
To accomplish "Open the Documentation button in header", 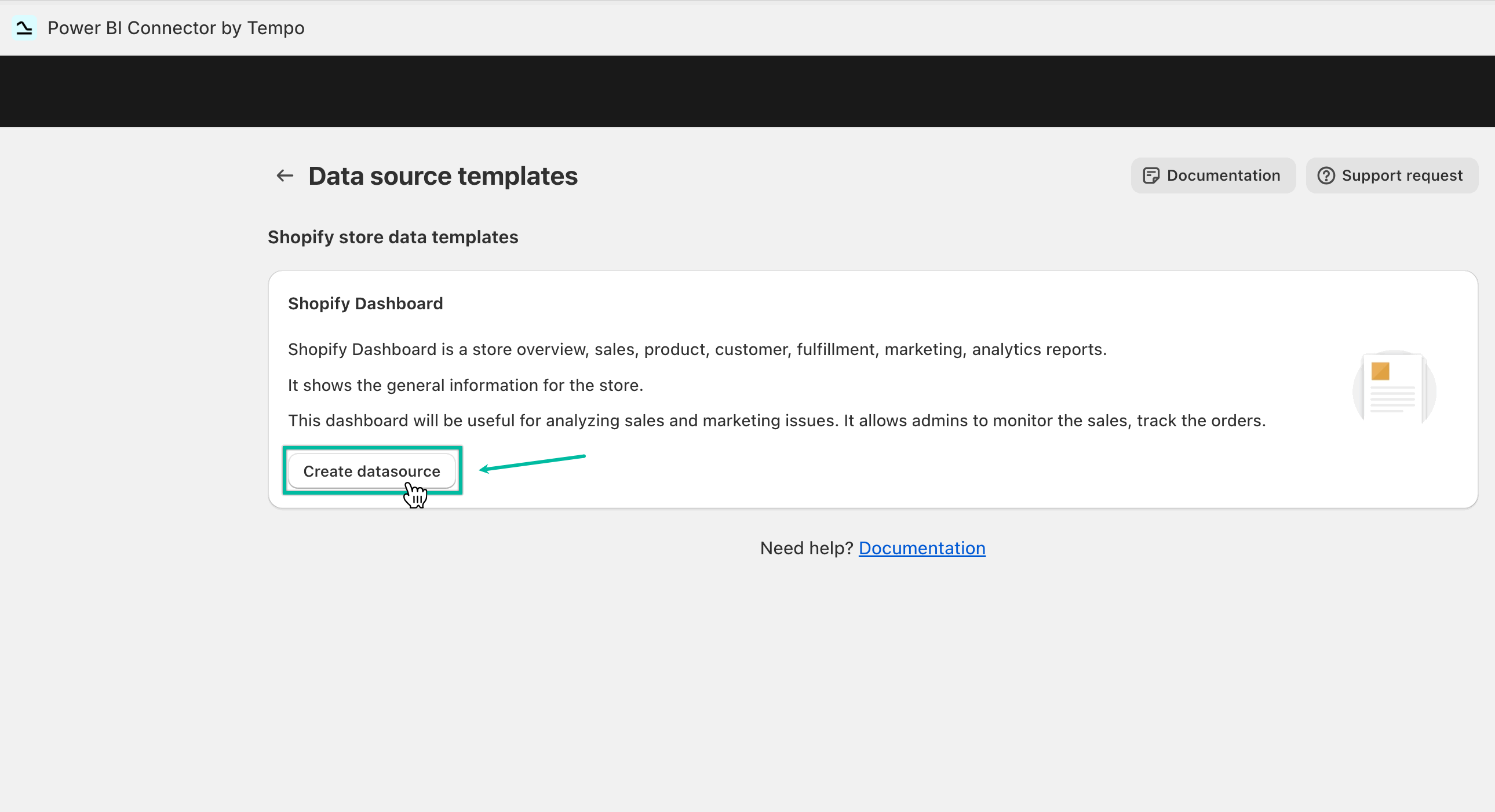I will [1213, 175].
